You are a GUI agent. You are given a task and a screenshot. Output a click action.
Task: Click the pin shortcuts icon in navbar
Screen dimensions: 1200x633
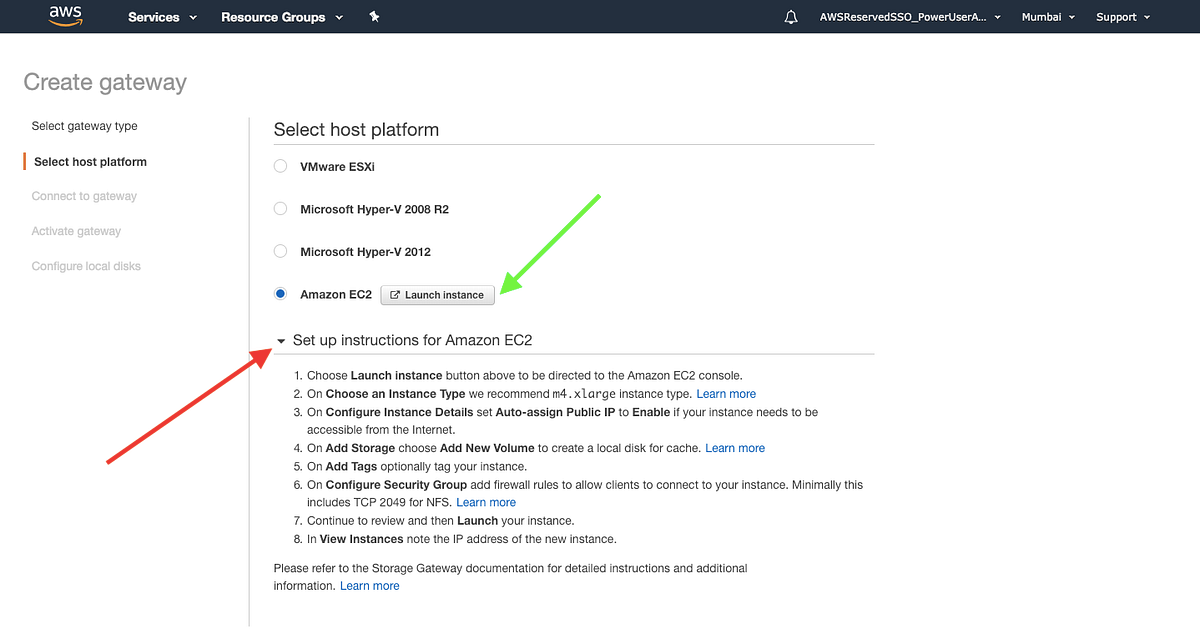click(x=374, y=16)
